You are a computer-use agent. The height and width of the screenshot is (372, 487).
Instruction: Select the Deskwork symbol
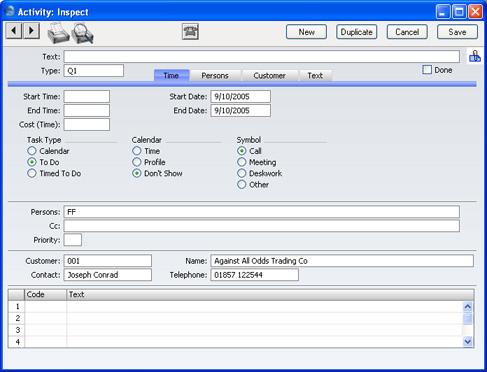[x=242, y=173]
